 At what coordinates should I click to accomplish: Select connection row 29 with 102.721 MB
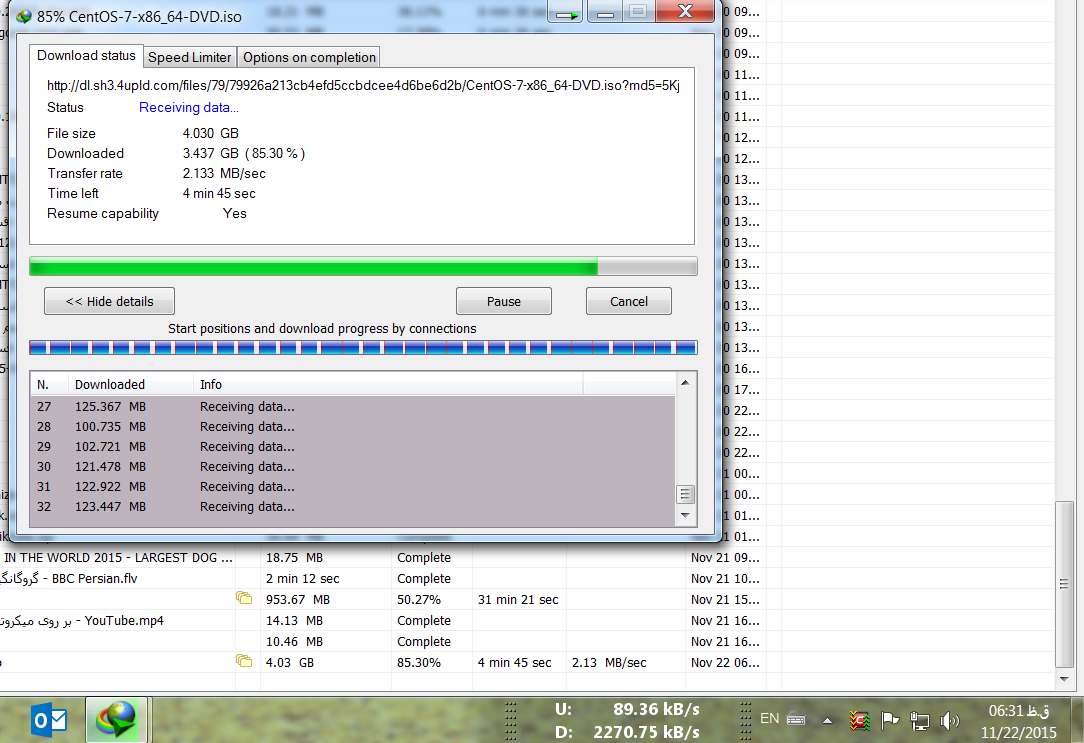tap(353, 446)
